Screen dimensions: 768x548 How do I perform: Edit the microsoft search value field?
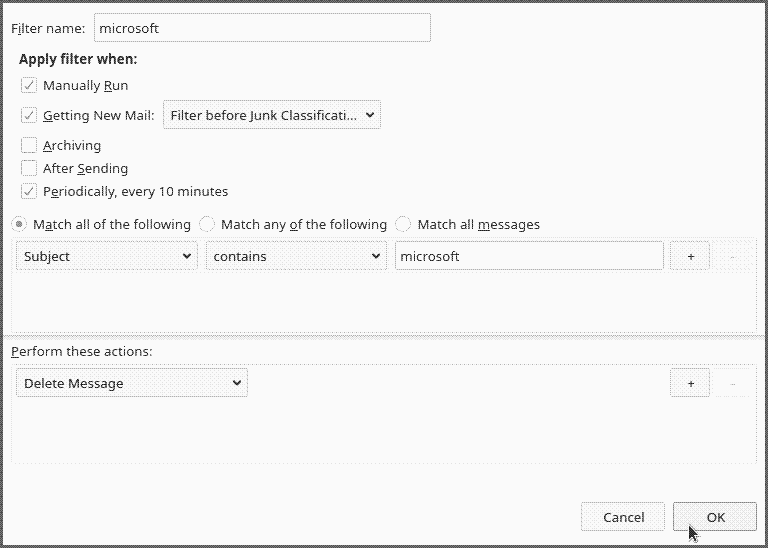point(529,256)
